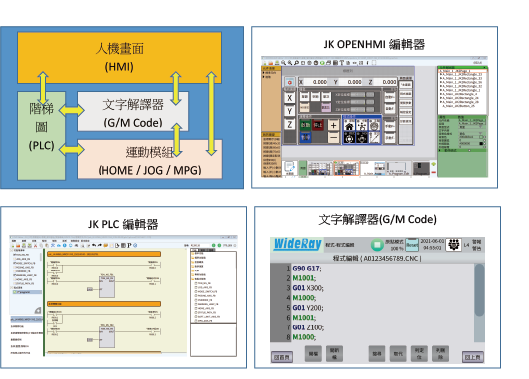Select the first orange rung header in PLC editor

pos(104,254)
